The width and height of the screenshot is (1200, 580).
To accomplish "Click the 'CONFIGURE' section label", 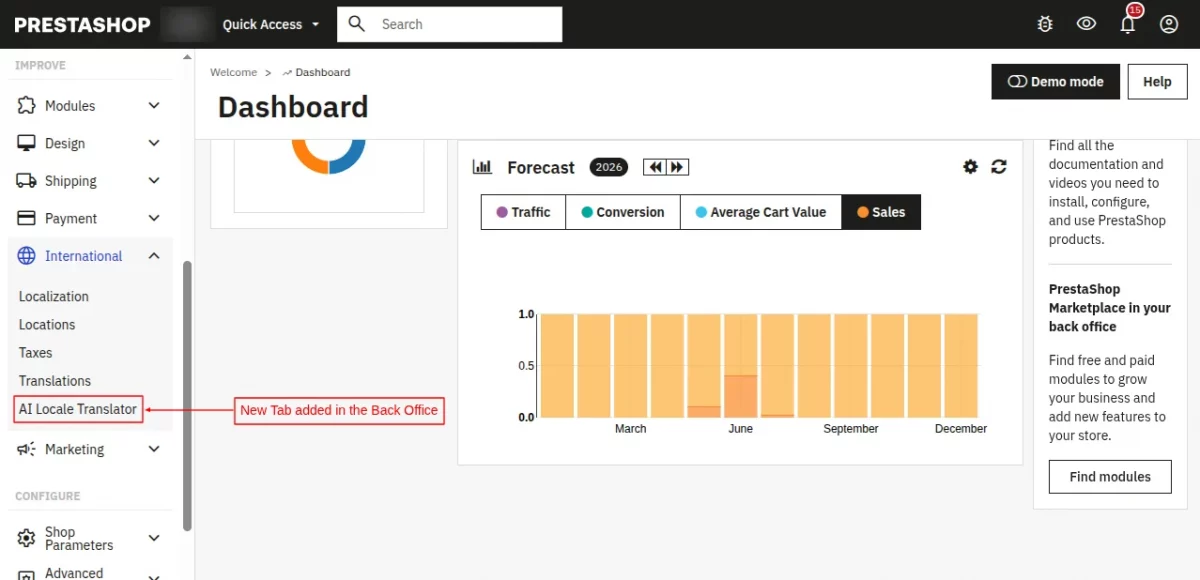I will (47, 496).
